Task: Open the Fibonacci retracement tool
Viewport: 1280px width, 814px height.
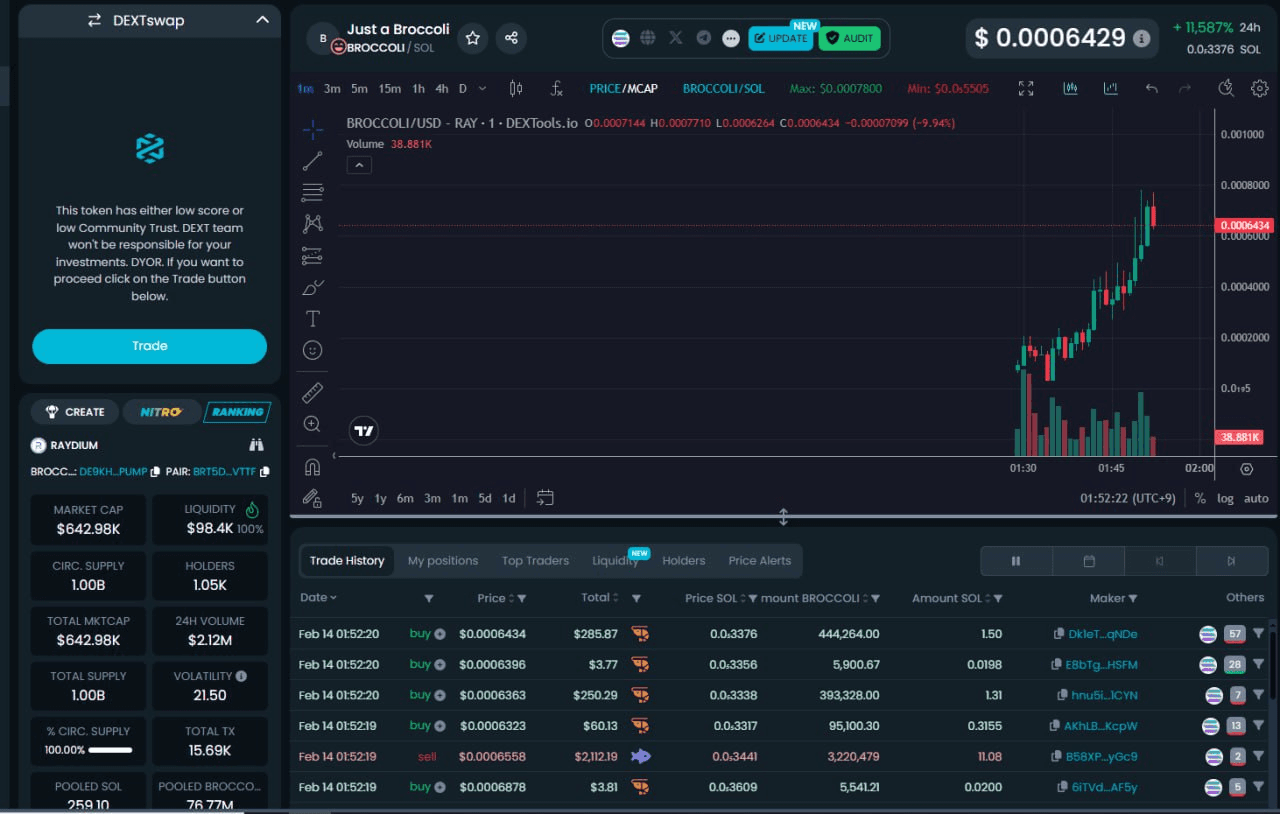Action: click(312, 192)
